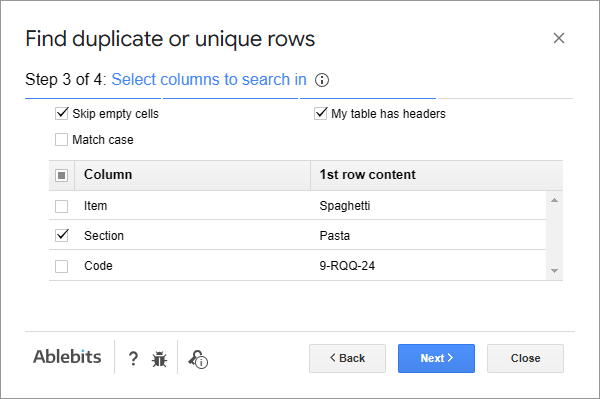
Task: Click the Close button
Action: click(x=525, y=358)
